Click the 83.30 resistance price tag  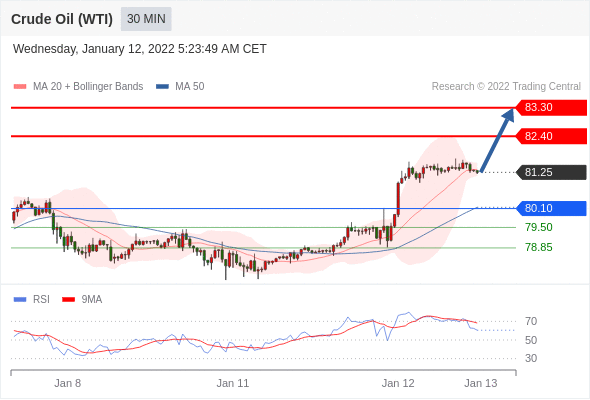coord(551,108)
